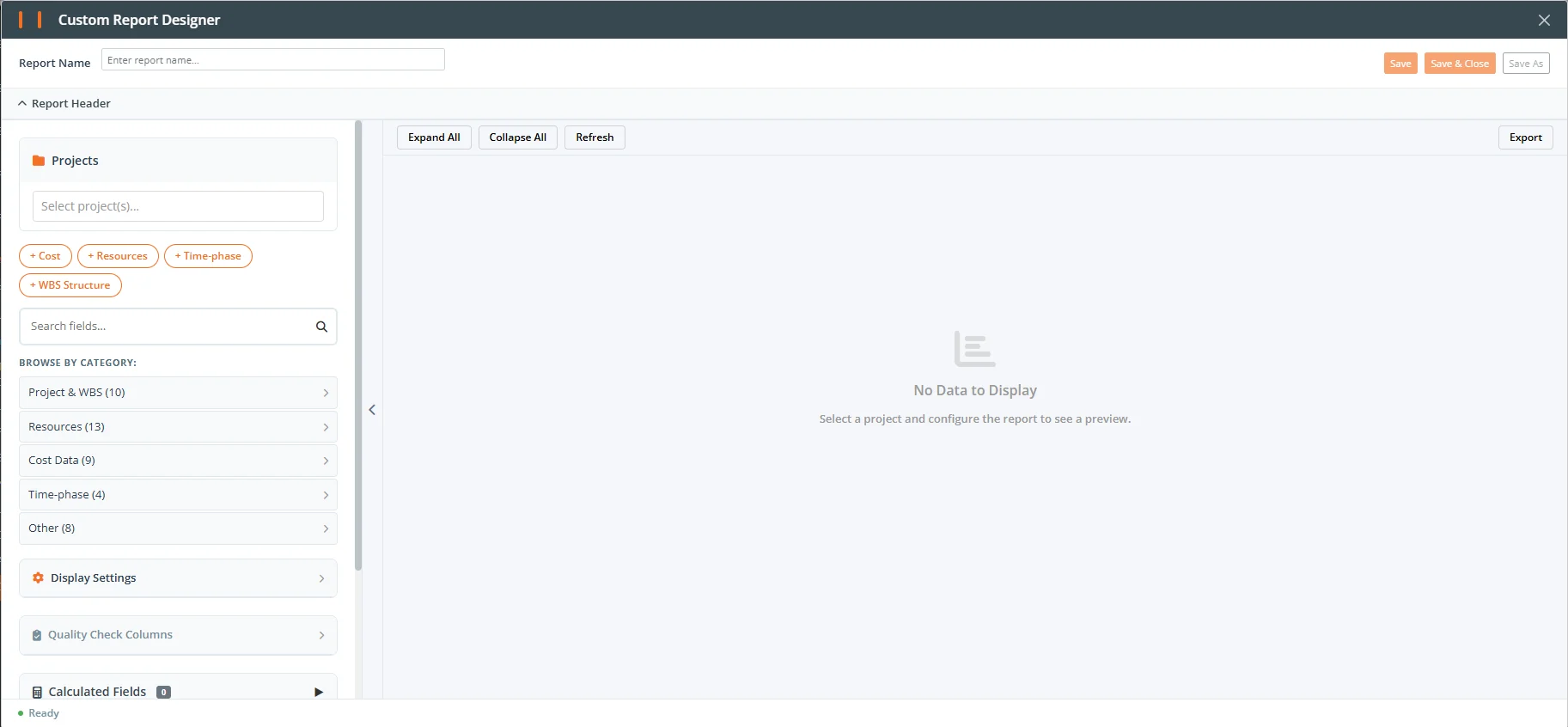Click the Export button
1568x727 pixels.
click(1525, 137)
